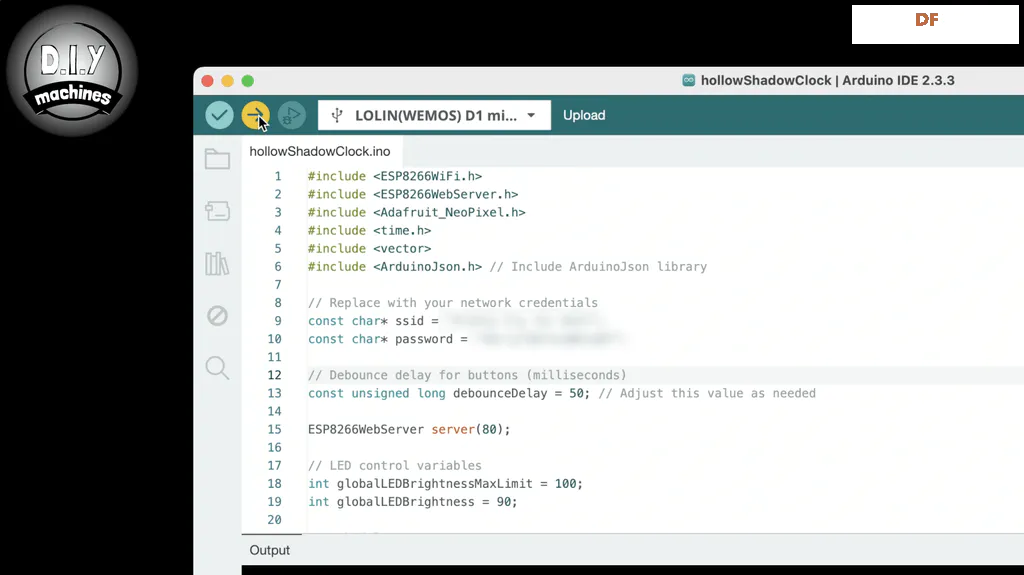Click '// LED control variables' comment
This screenshot has width=1024, height=575.
pos(395,466)
